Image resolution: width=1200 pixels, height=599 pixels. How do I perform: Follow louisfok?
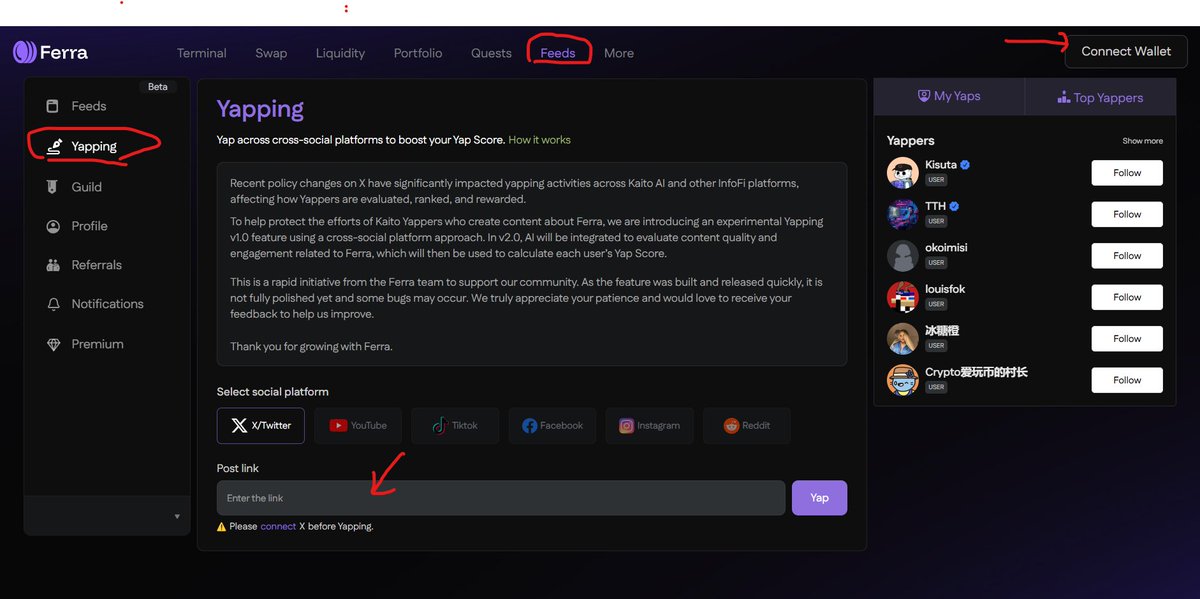[x=1127, y=297]
